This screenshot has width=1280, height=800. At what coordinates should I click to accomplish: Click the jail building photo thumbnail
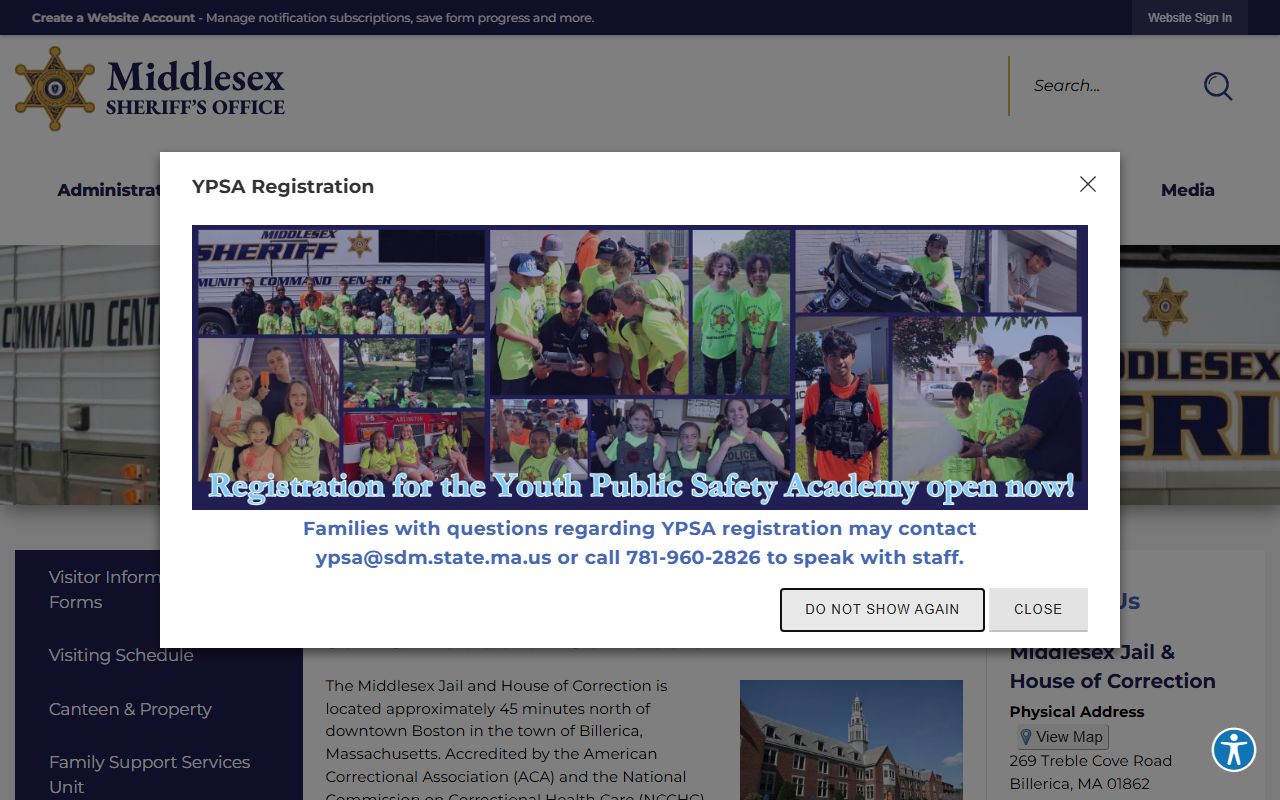[x=851, y=740]
